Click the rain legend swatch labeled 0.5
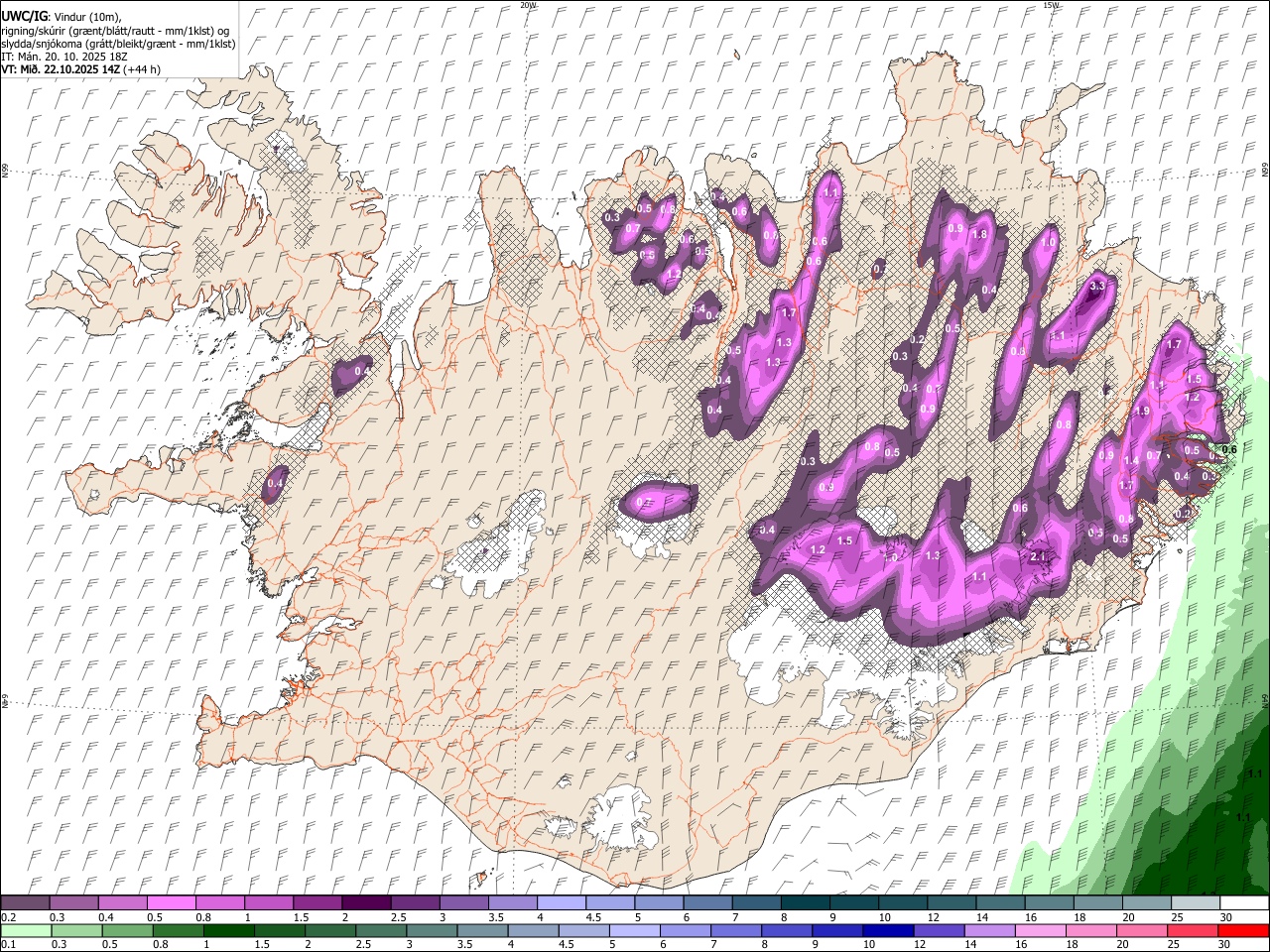The image size is (1270, 952). point(127,930)
